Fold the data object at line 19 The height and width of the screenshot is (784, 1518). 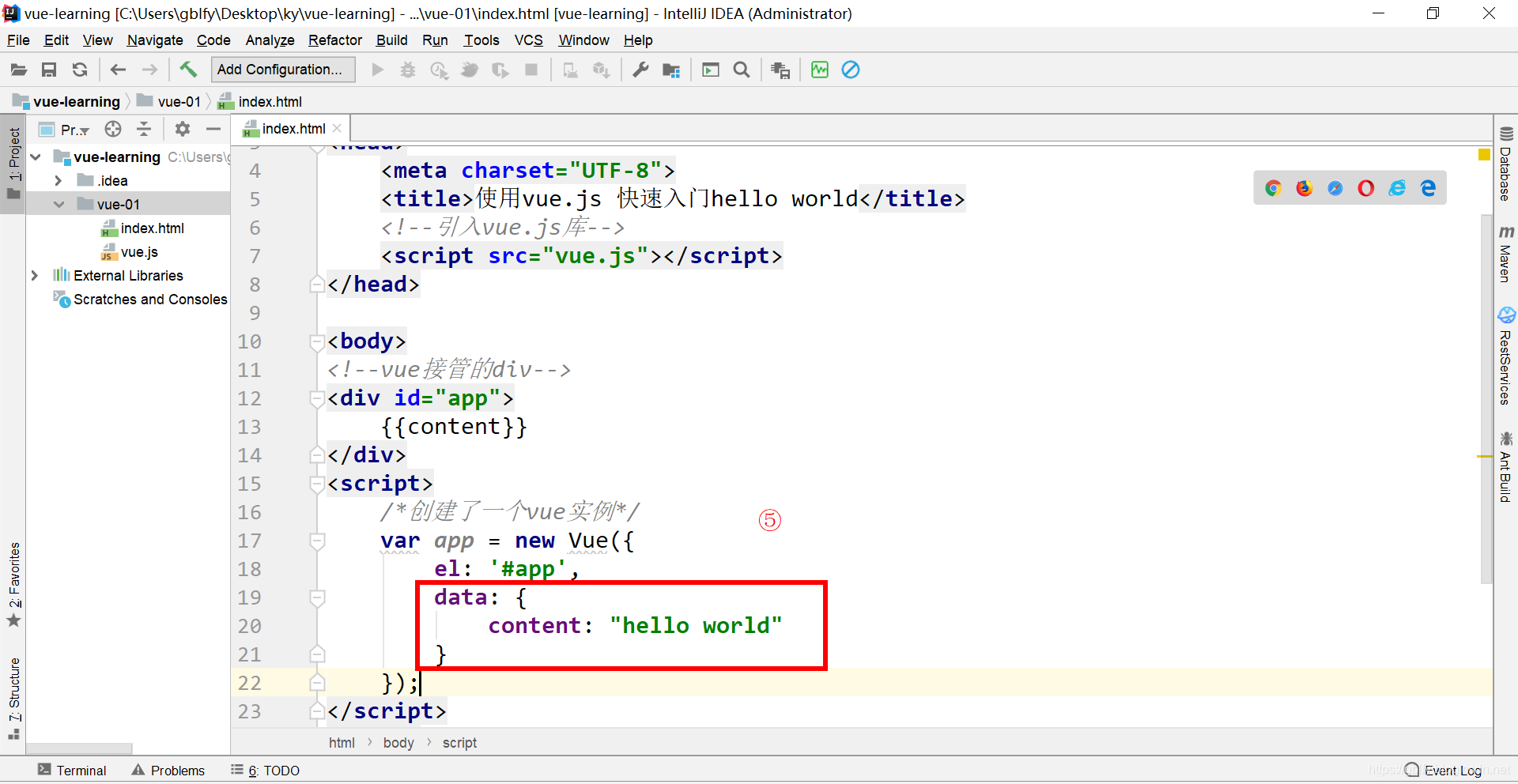[x=317, y=598]
